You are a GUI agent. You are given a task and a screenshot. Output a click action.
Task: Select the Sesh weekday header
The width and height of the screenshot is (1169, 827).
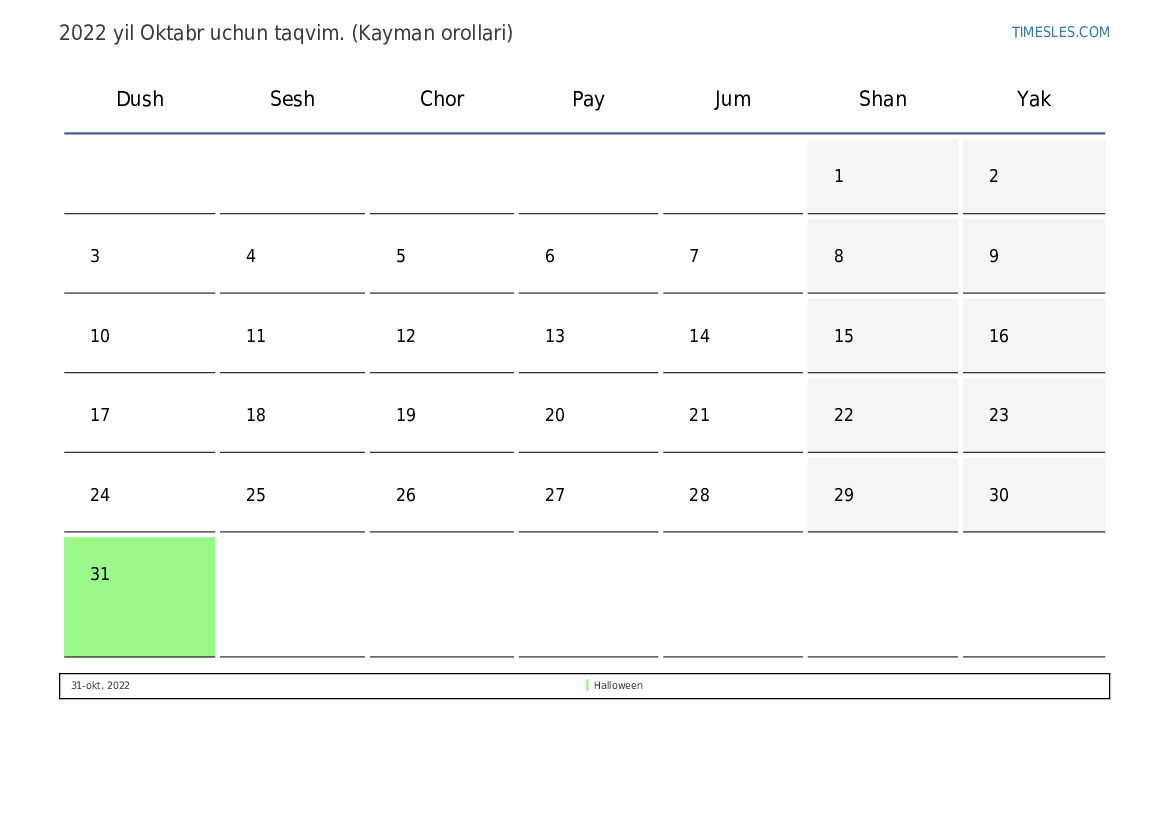click(x=292, y=98)
